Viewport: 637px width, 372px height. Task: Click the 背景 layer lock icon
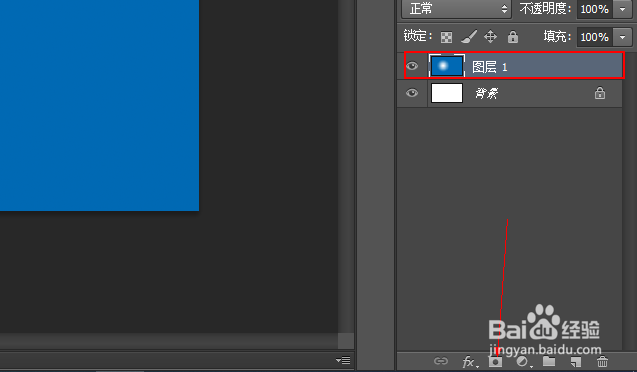click(600, 93)
